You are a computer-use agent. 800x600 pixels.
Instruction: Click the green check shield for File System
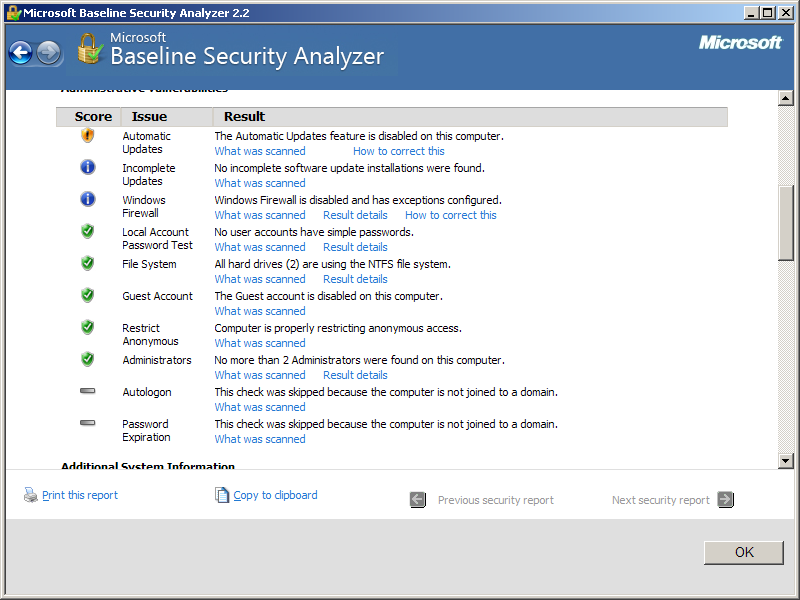click(88, 263)
